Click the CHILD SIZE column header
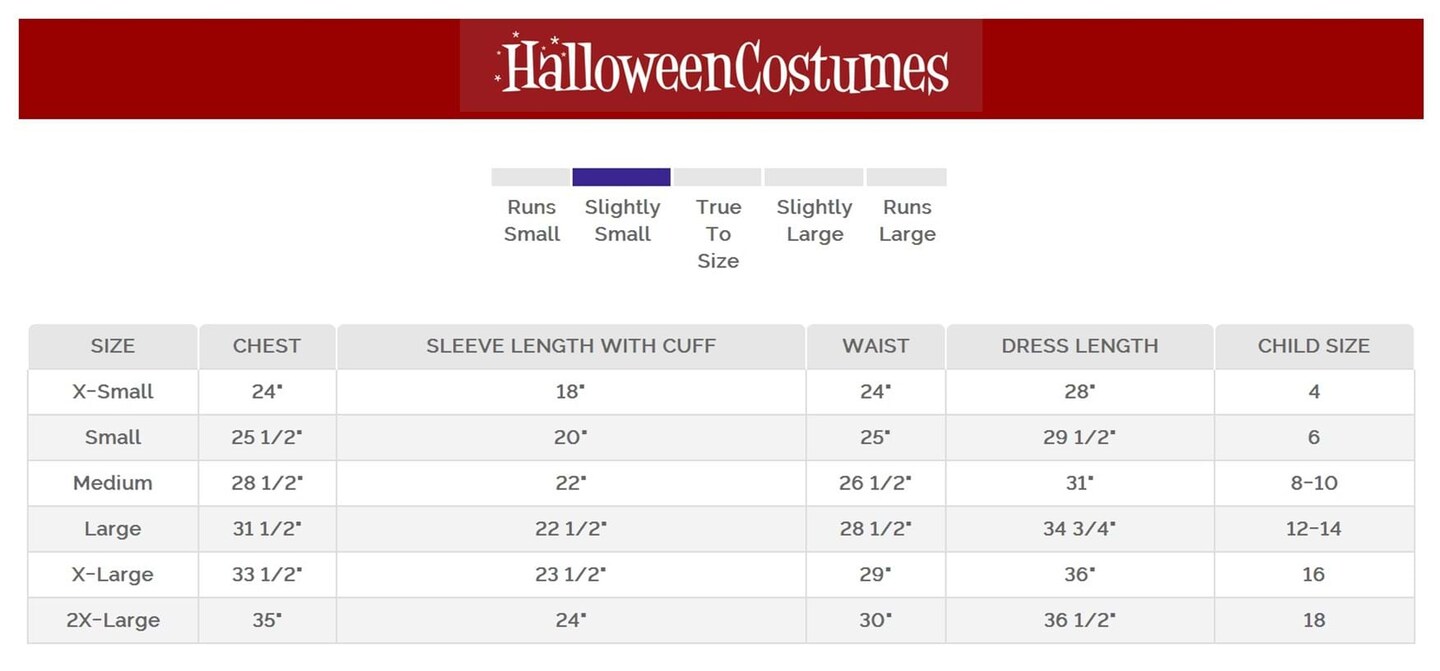The height and width of the screenshot is (671, 1440). [x=1314, y=346]
